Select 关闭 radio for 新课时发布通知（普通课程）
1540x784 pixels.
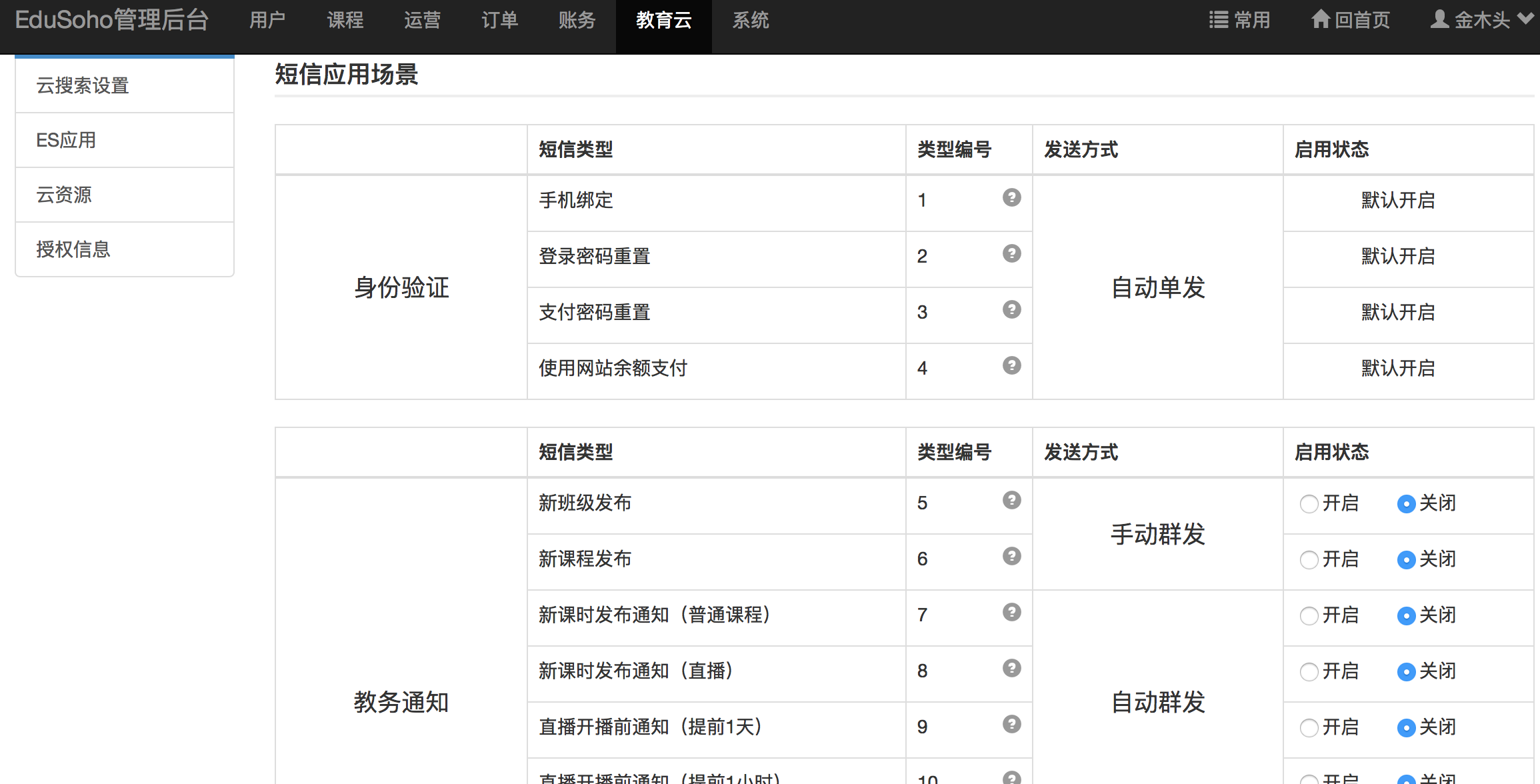click(1406, 616)
